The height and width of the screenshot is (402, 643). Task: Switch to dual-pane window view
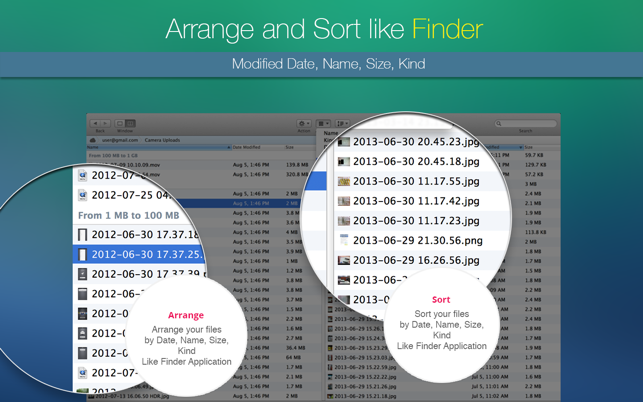pyautogui.click(x=130, y=123)
